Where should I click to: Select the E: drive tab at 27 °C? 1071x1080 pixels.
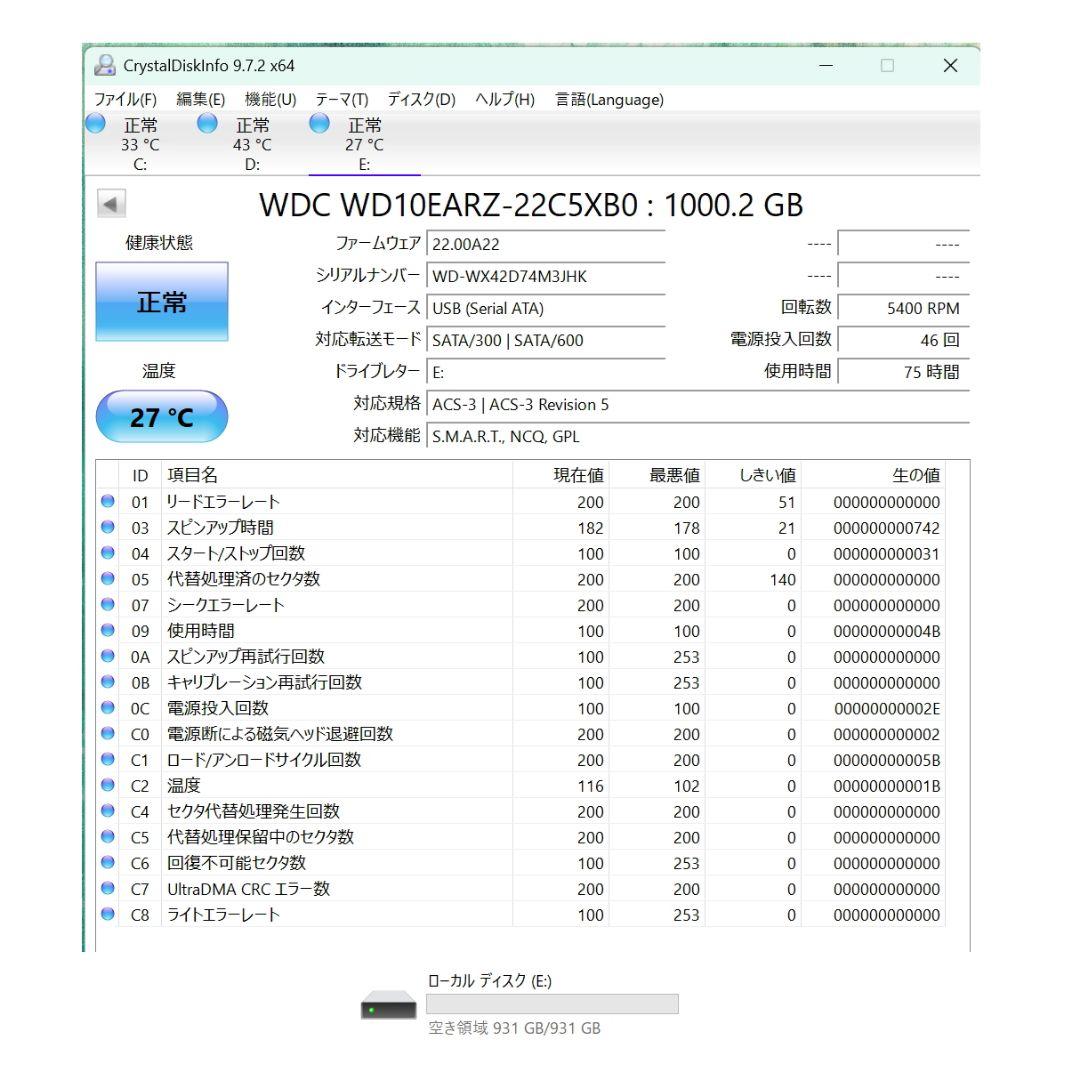[x=364, y=144]
